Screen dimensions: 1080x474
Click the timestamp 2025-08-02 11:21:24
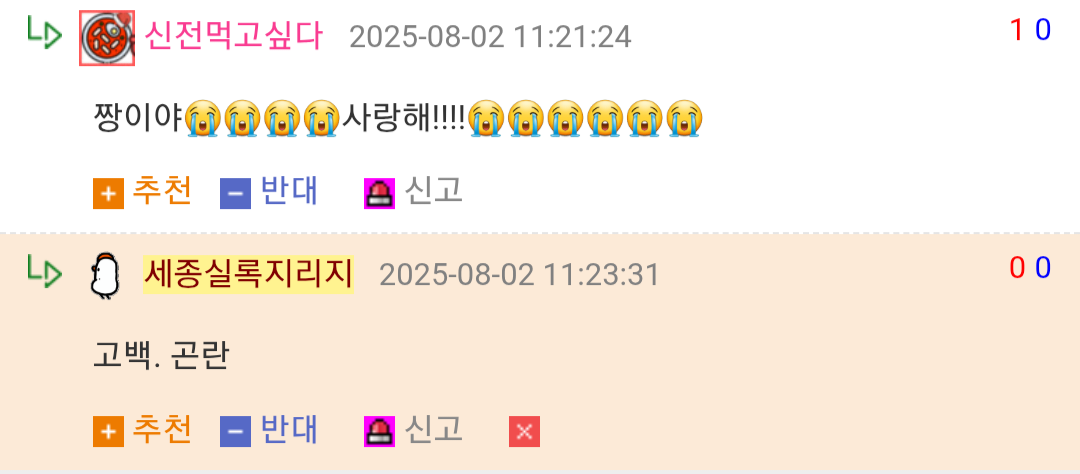click(x=490, y=37)
